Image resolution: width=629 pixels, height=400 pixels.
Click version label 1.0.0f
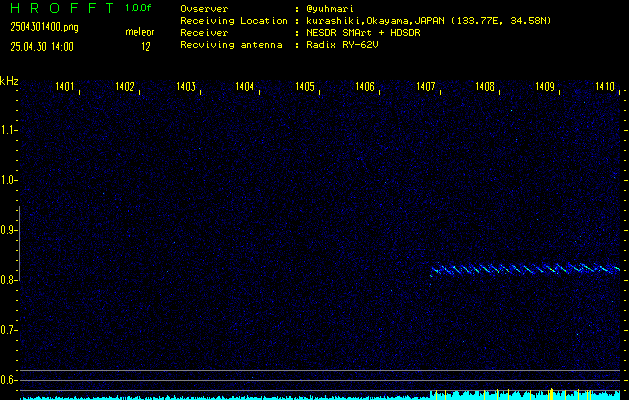[x=138, y=8]
